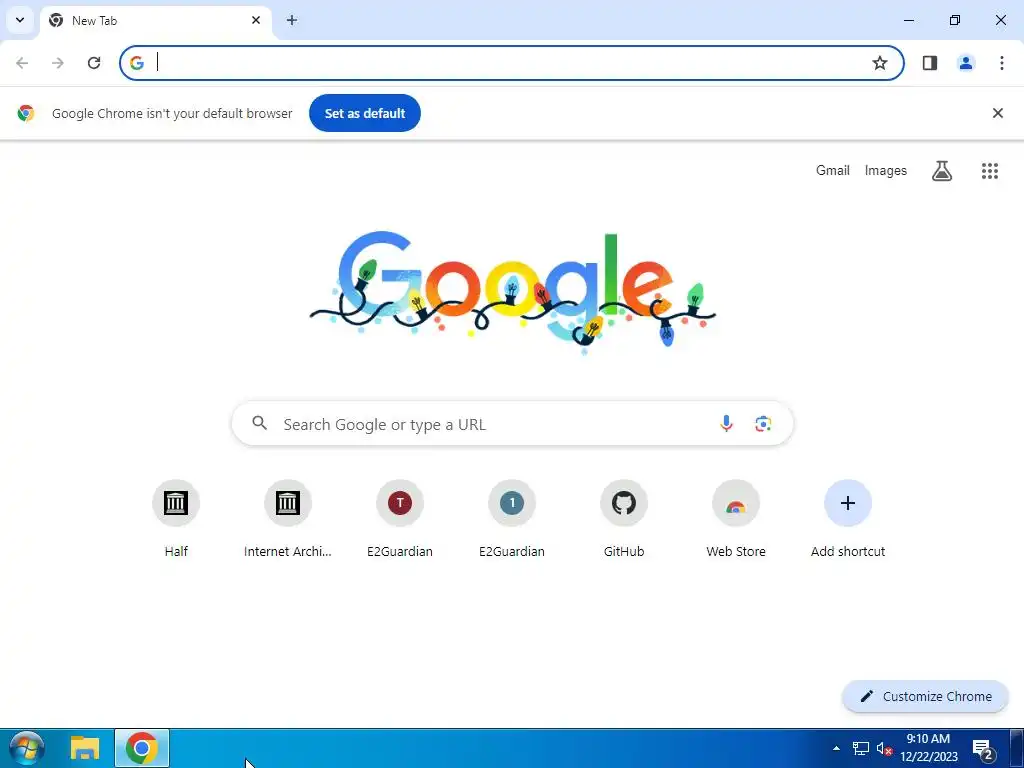The width and height of the screenshot is (1024, 768).
Task: Open the E2Guardian shortcut with T icon
Action: 400,519
